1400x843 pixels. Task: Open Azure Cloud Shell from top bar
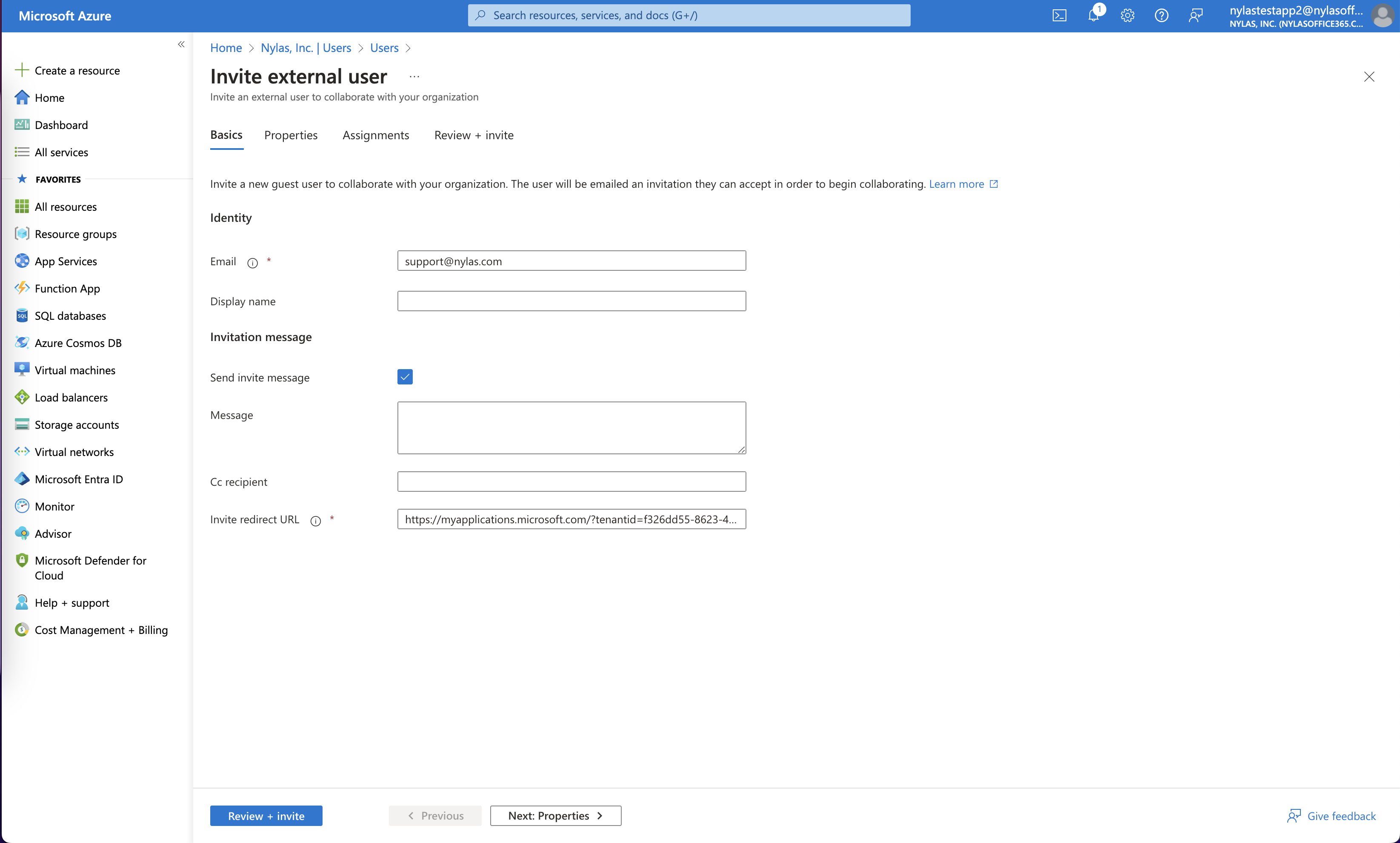(1060, 15)
